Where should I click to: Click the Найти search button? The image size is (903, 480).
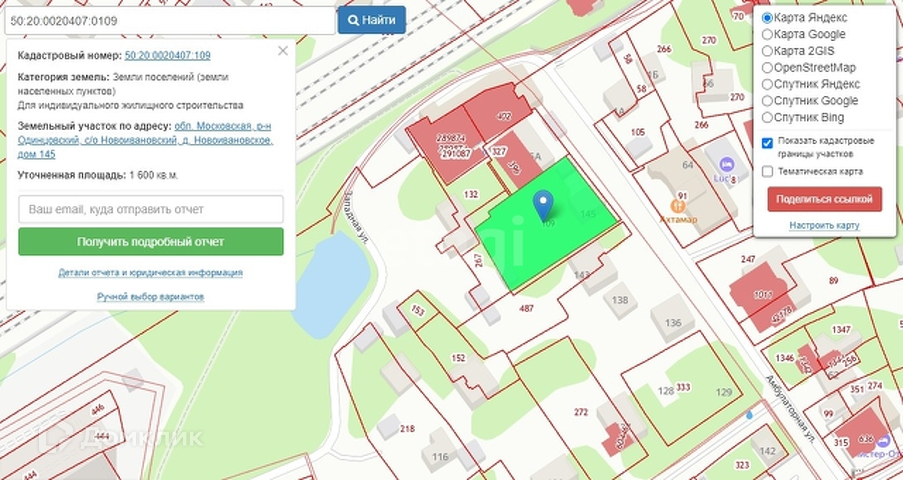coord(371,20)
